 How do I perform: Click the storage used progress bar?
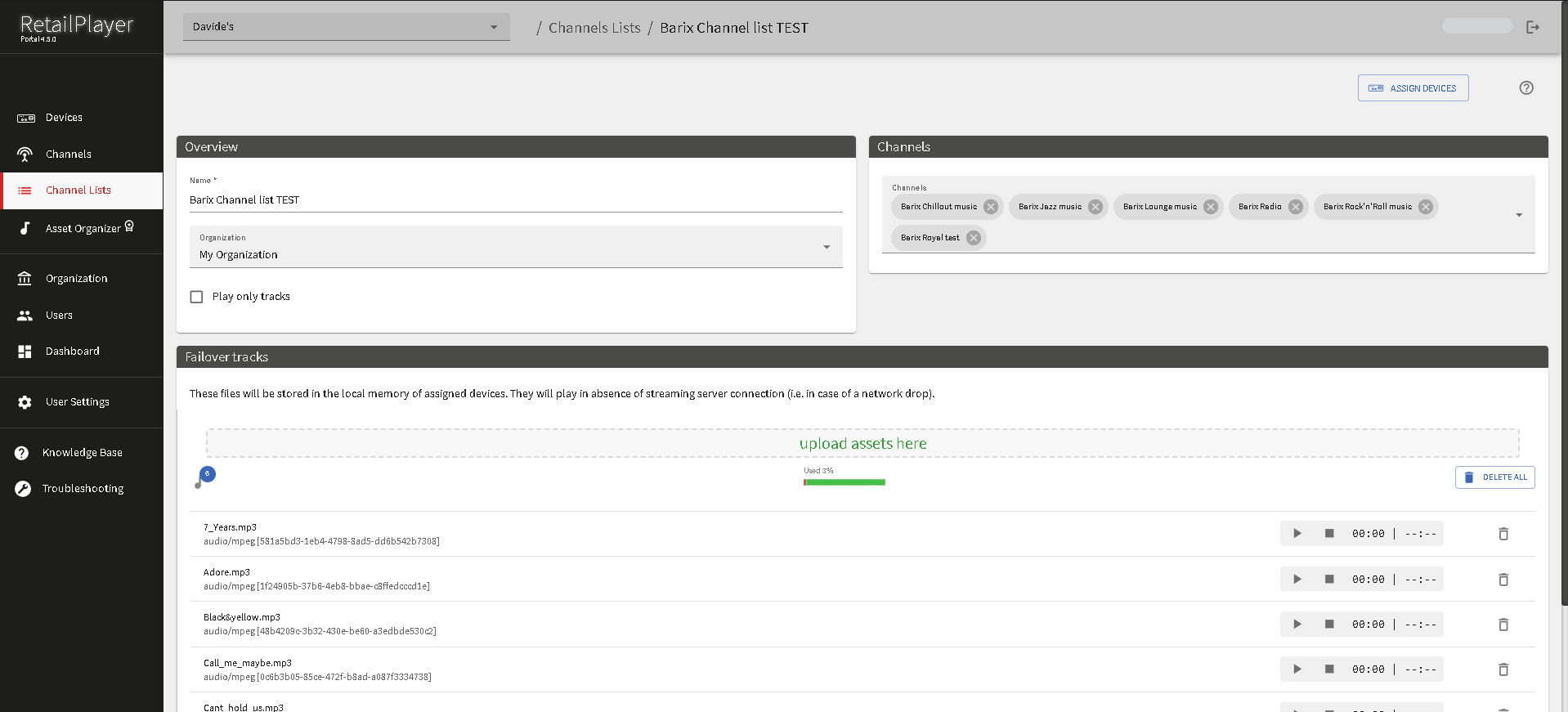(x=844, y=482)
